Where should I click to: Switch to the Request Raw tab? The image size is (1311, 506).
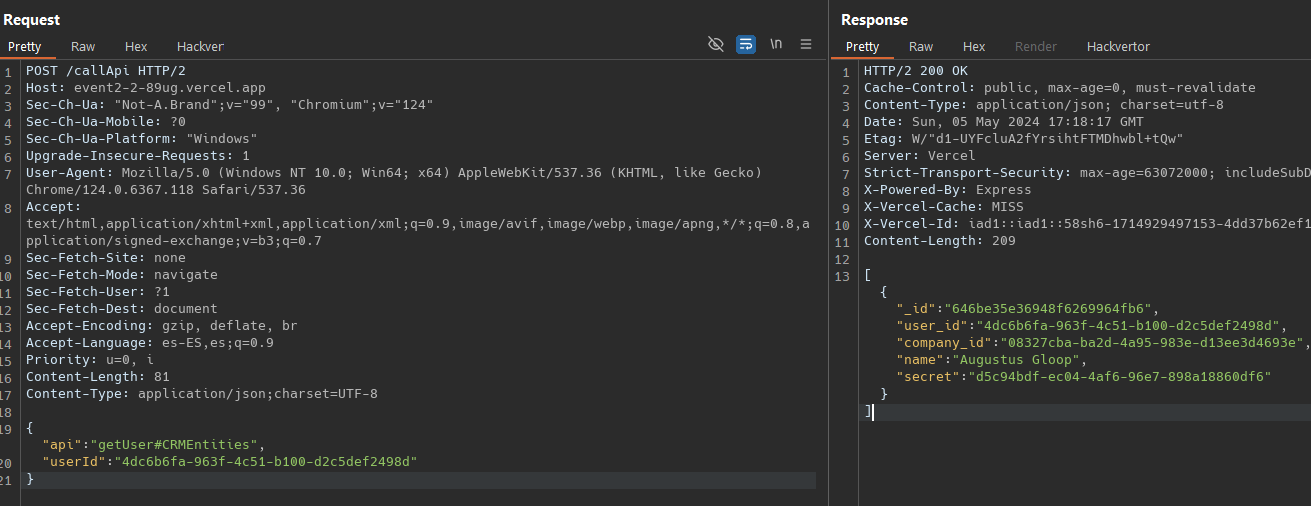(x=83, y=46)
